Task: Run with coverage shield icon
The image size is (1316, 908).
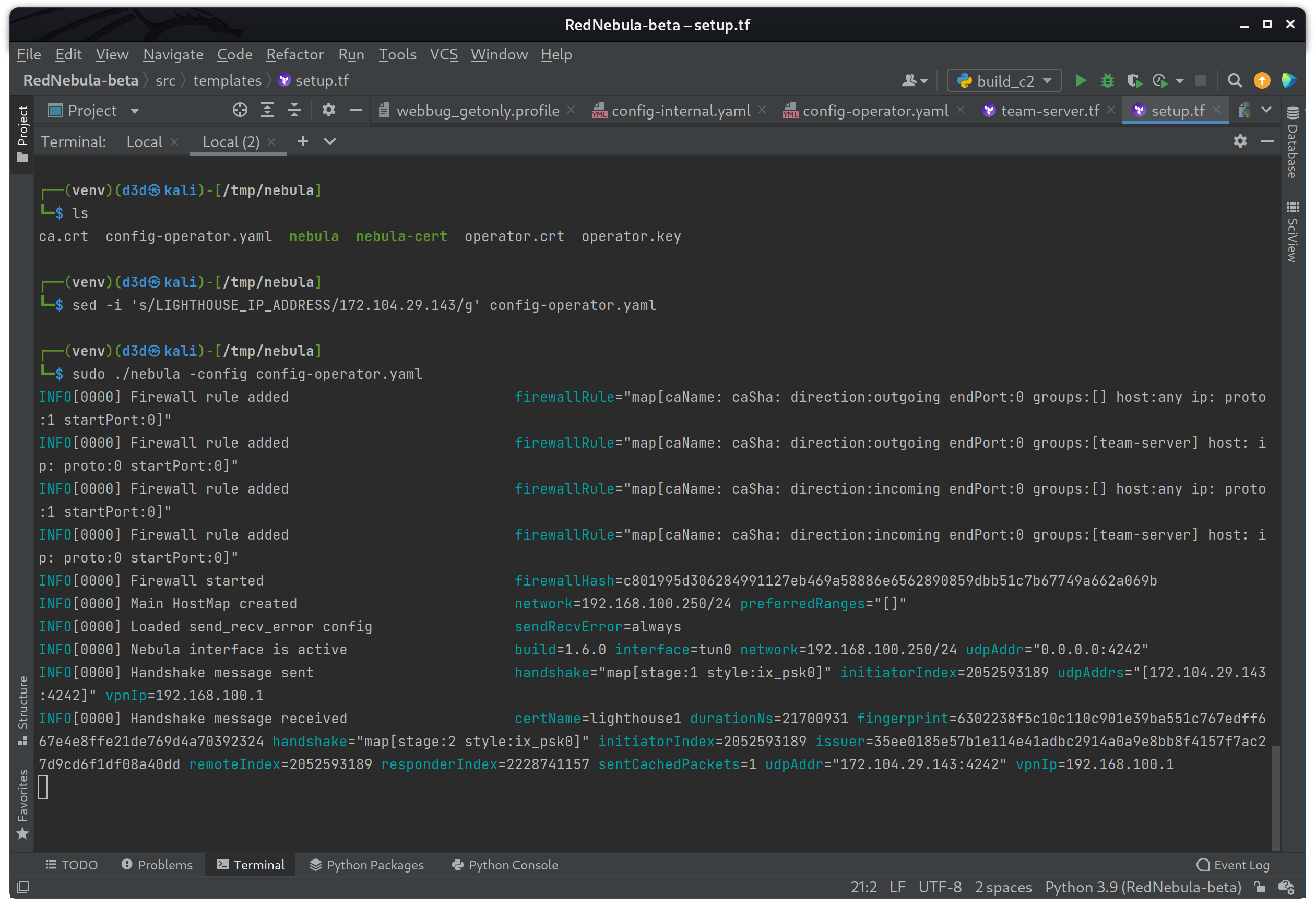Action: (1134, 81)
